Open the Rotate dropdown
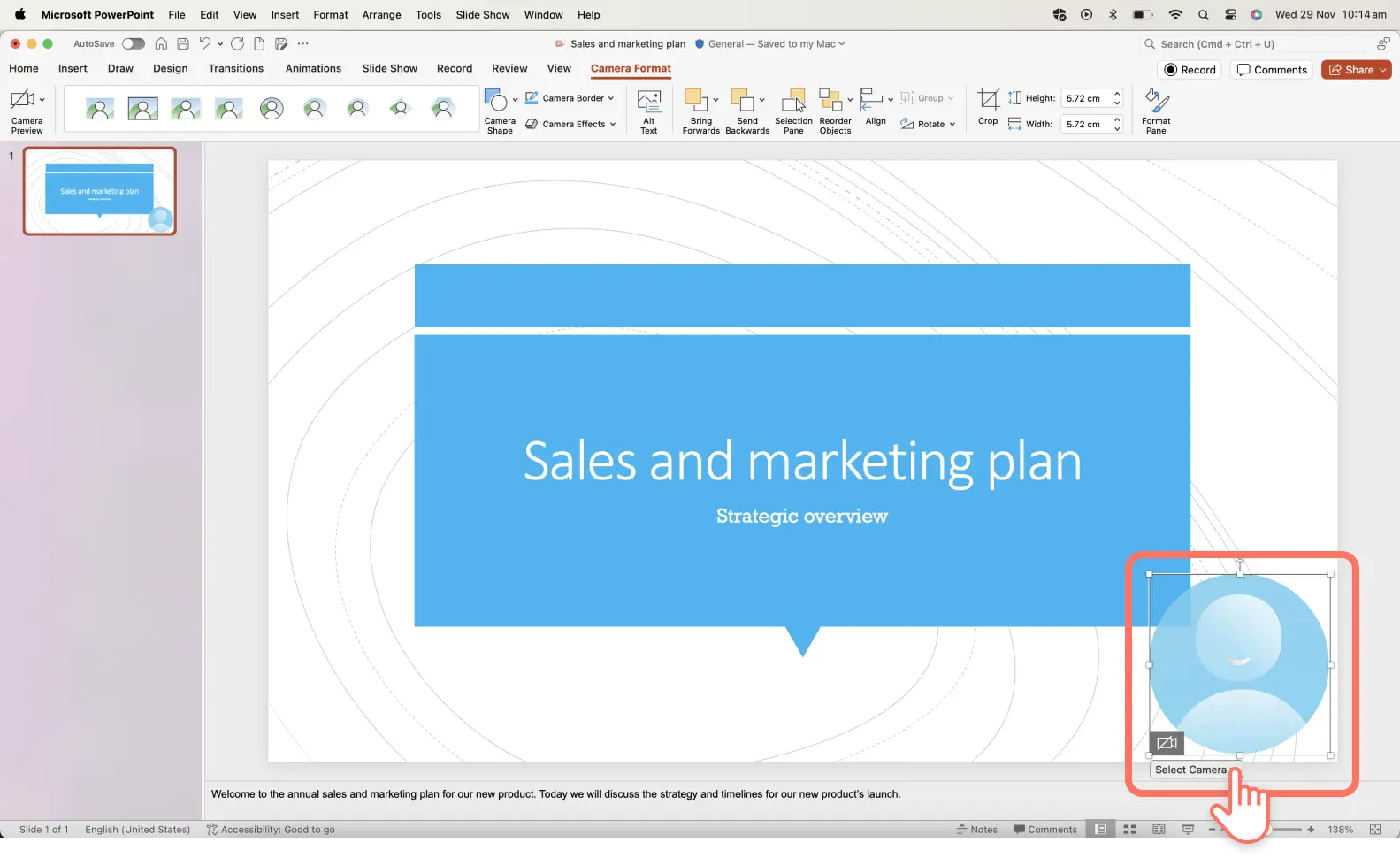1400x858 pixels. [928, 124]
